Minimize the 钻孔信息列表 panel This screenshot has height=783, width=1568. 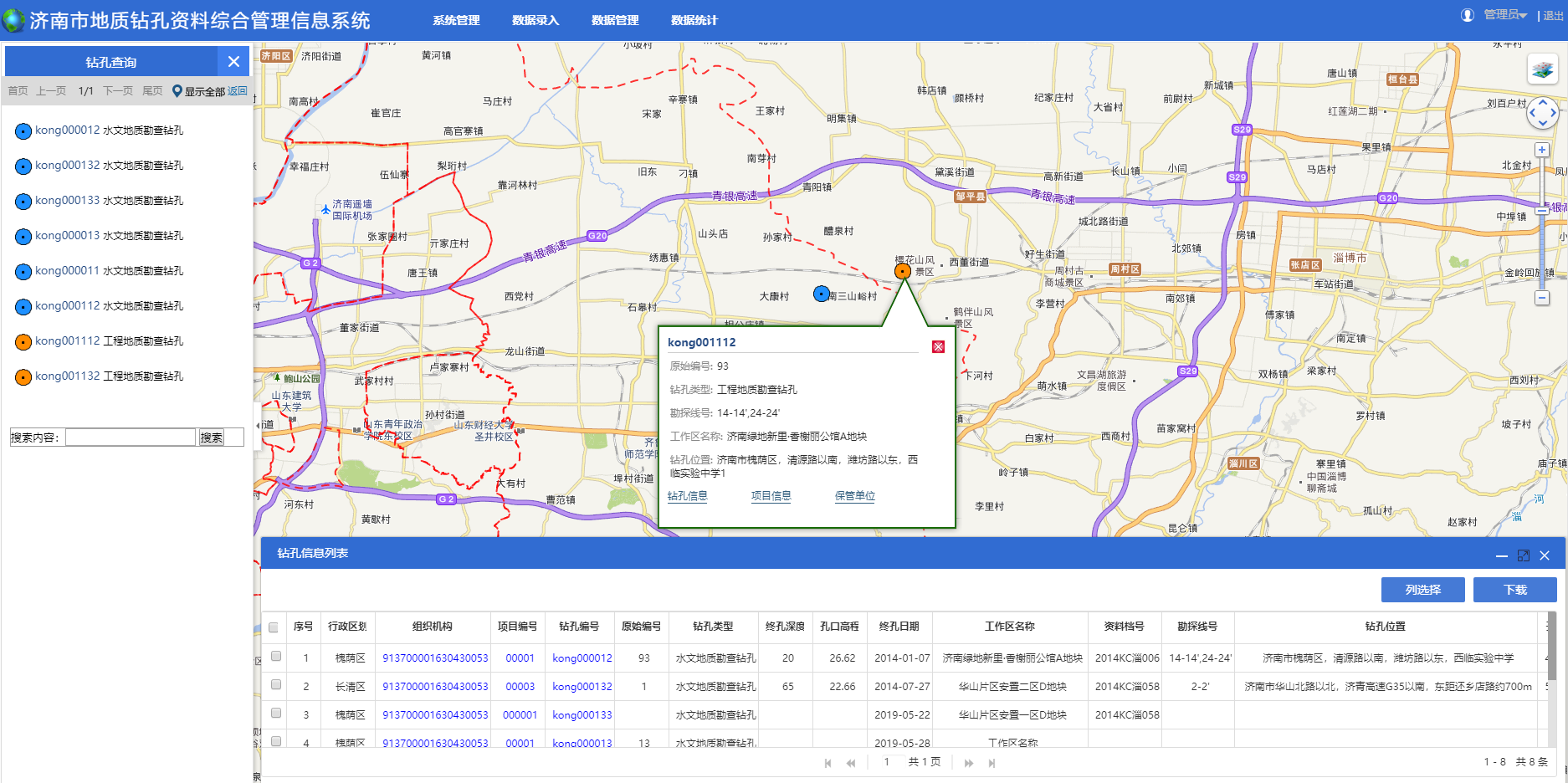point(1501,555)
